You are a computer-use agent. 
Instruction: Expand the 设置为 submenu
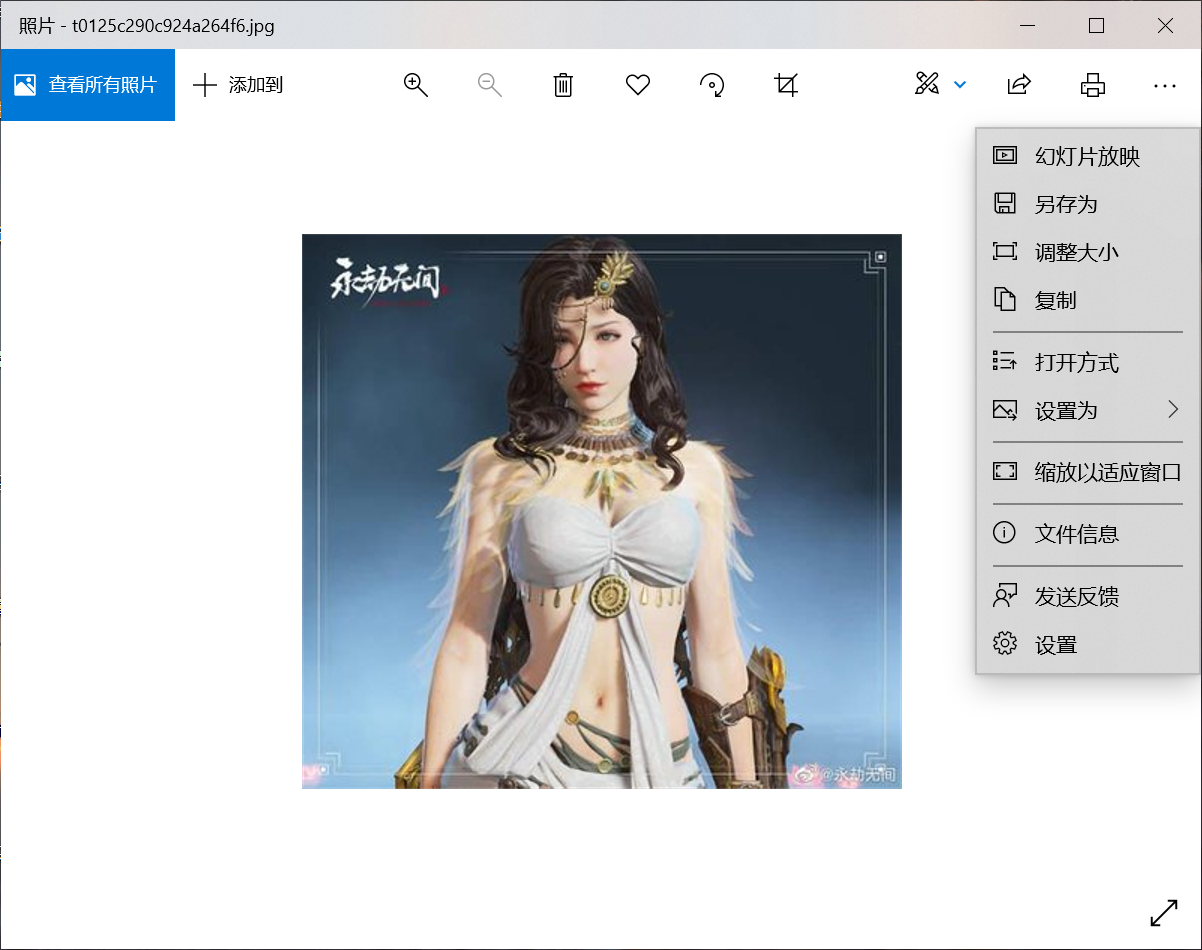tap(1088, 410)
